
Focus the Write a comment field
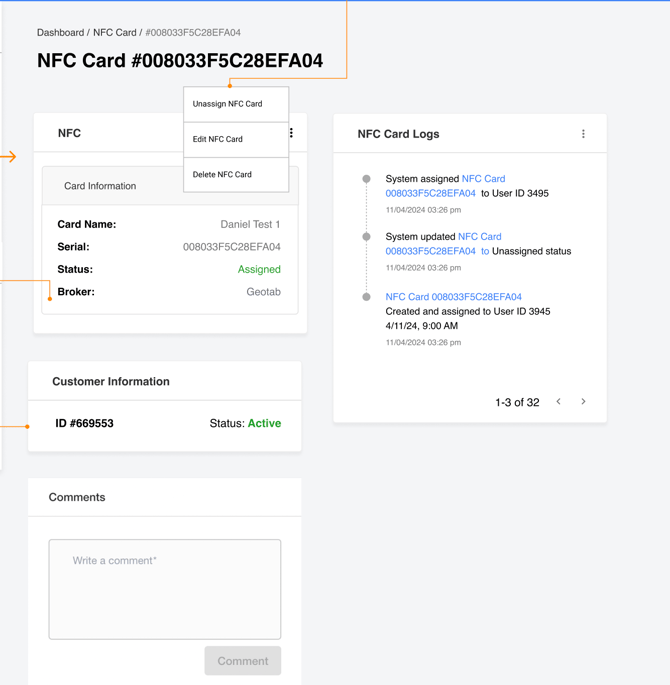tap(165, 589)
